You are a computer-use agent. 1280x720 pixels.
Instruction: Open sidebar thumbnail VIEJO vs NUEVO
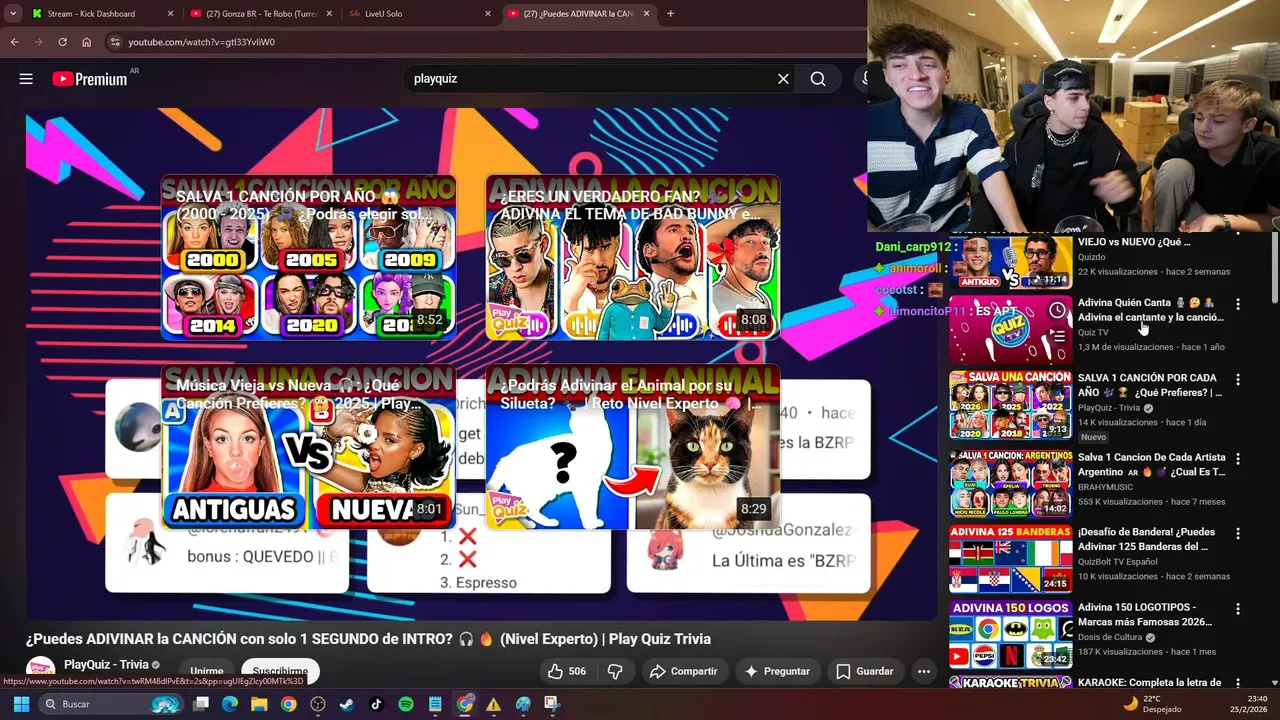1010,262
